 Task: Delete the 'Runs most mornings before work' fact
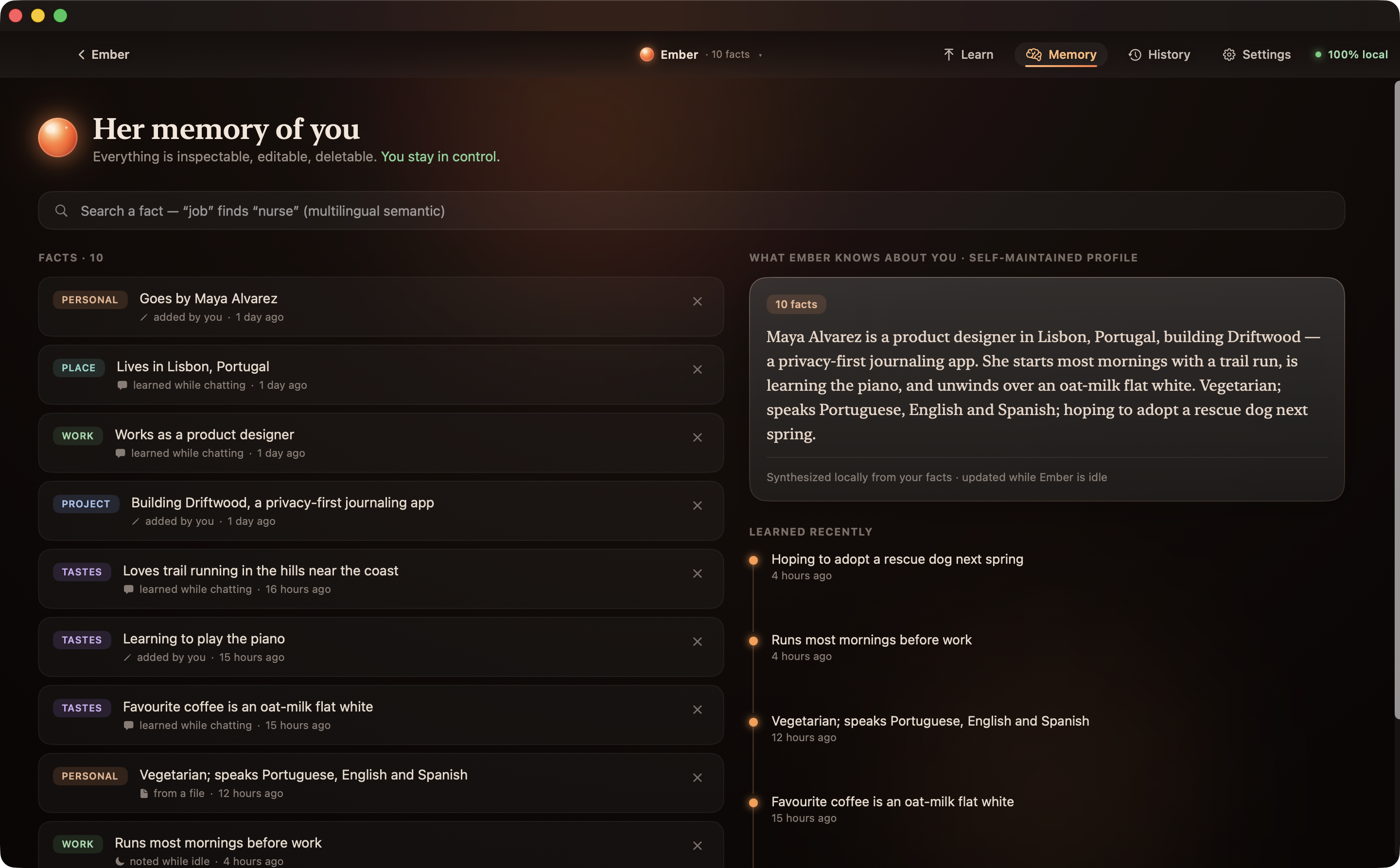click(x=697, y=846)
